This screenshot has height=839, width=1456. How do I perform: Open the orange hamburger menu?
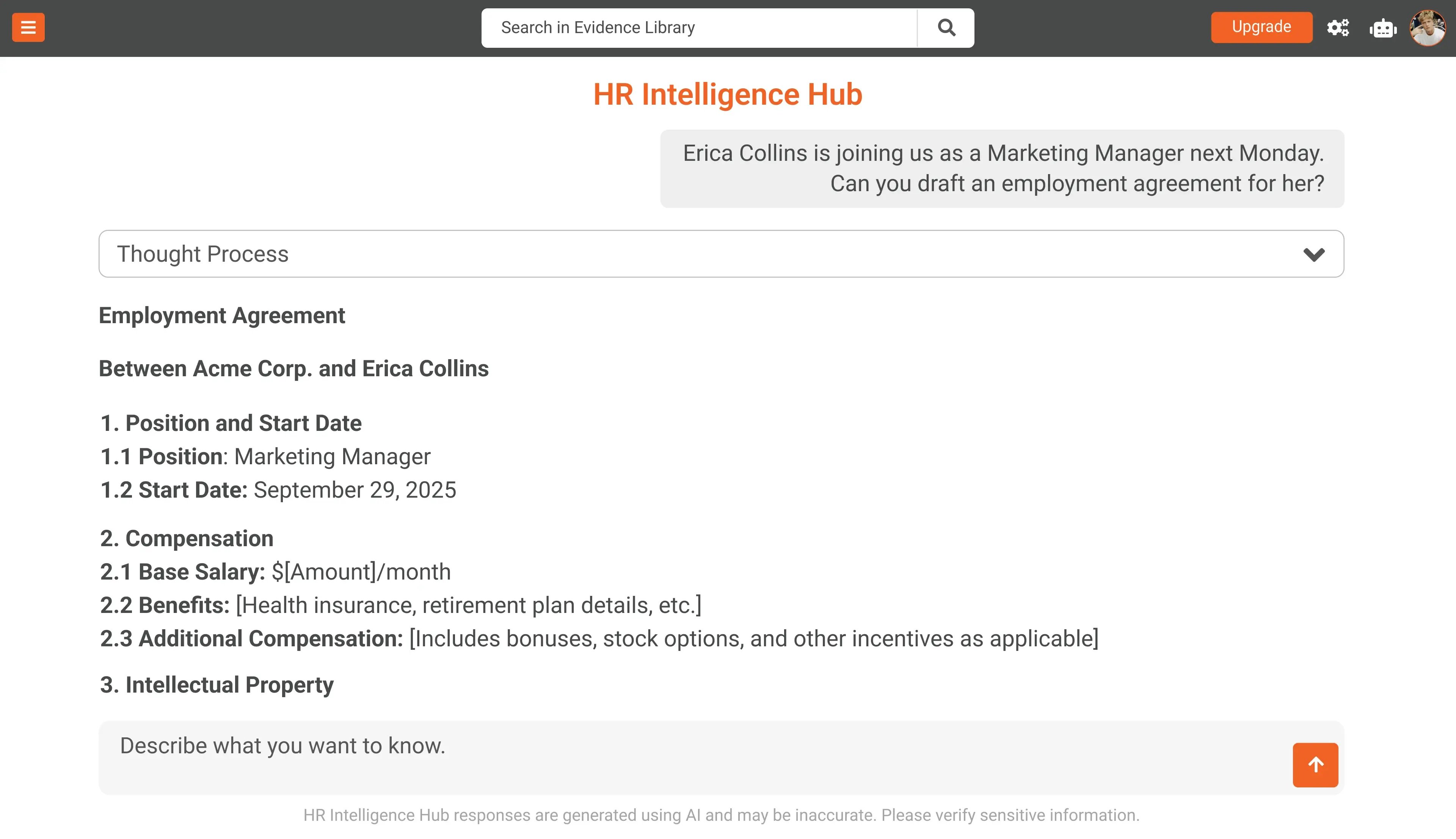[x=28, y=27]
